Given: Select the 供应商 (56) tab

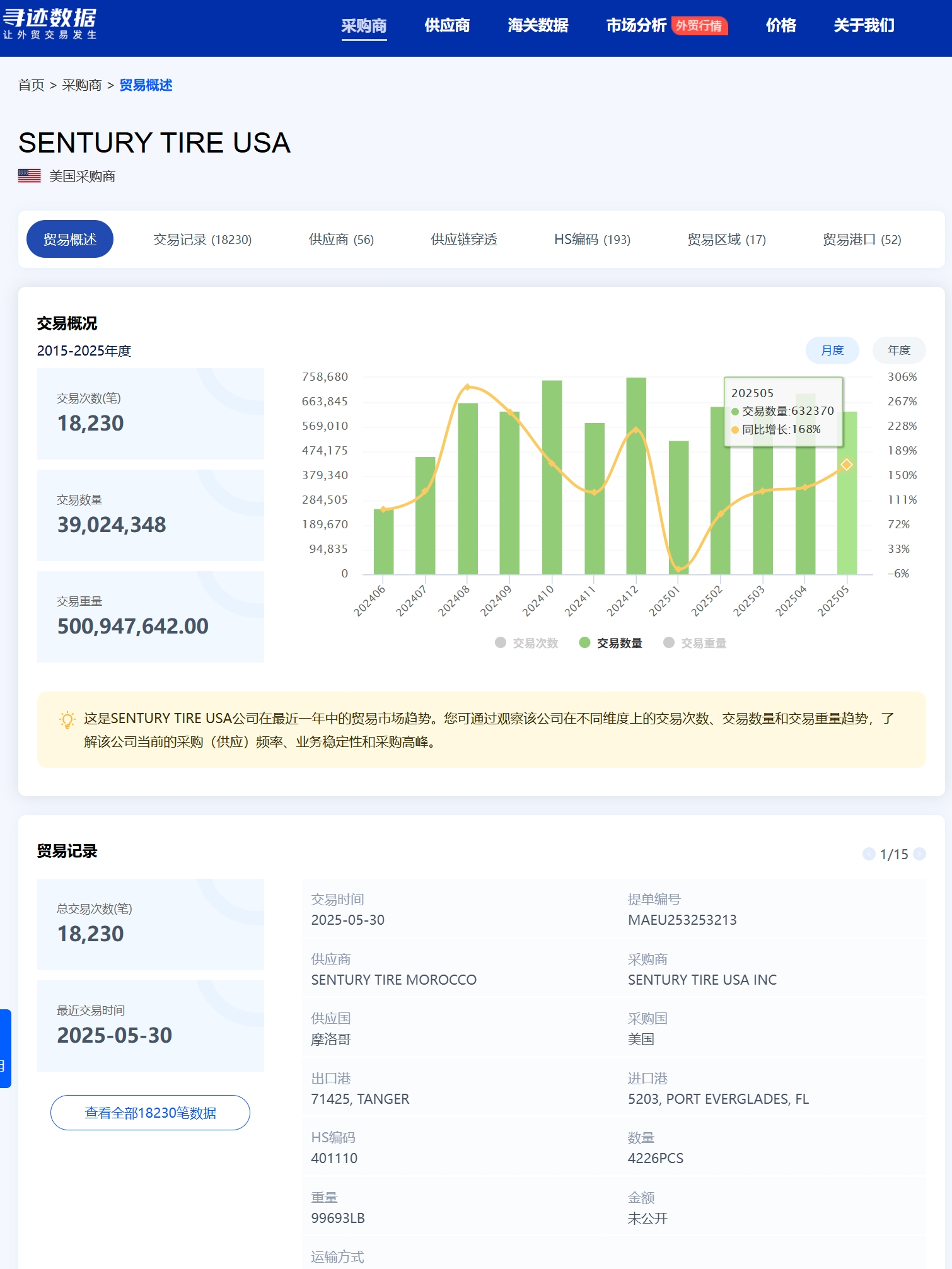Looking at the screenshot, I should click(341, 240).
